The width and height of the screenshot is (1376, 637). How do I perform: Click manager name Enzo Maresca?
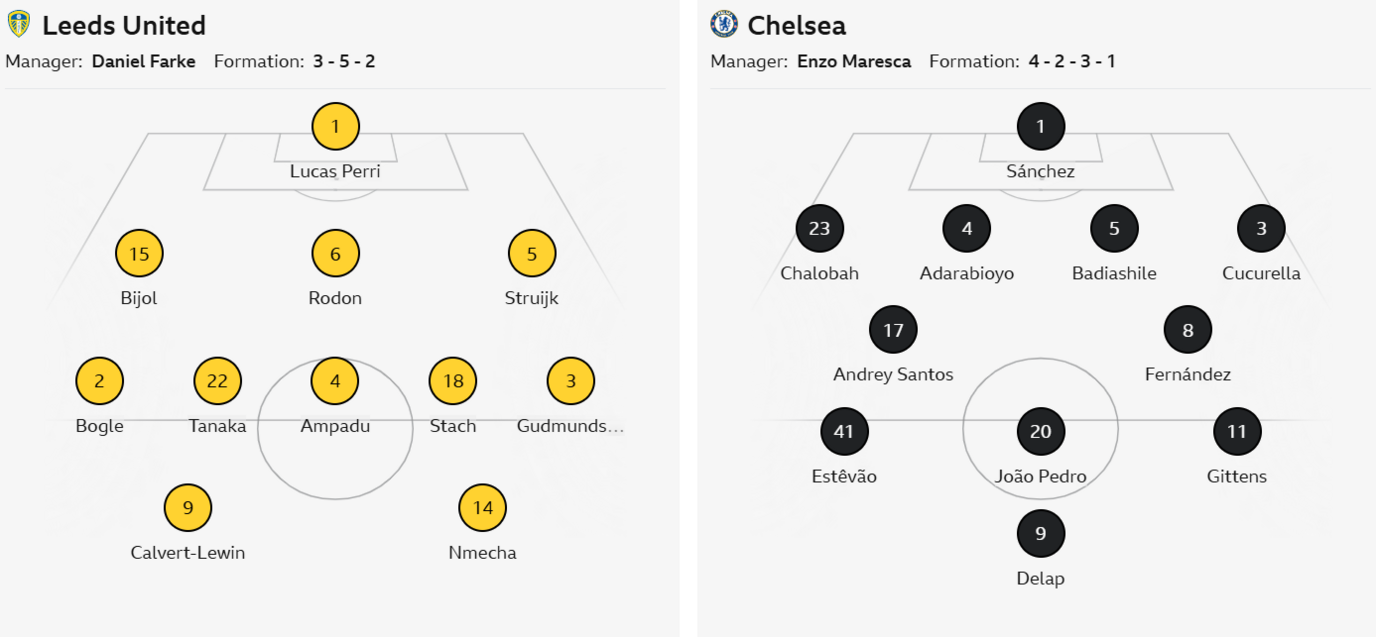pyautogui.click(x=854, y=61)
